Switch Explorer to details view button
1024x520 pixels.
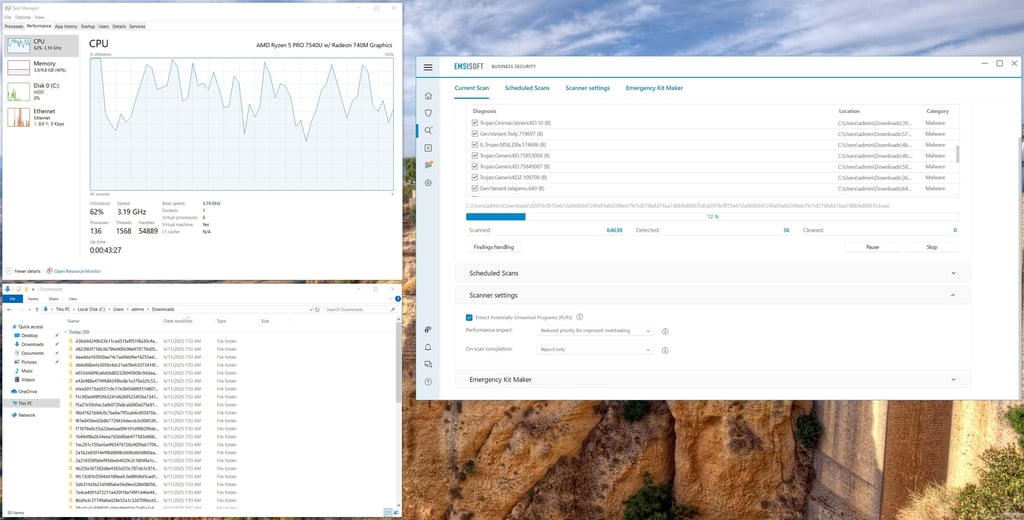[388, 513]
